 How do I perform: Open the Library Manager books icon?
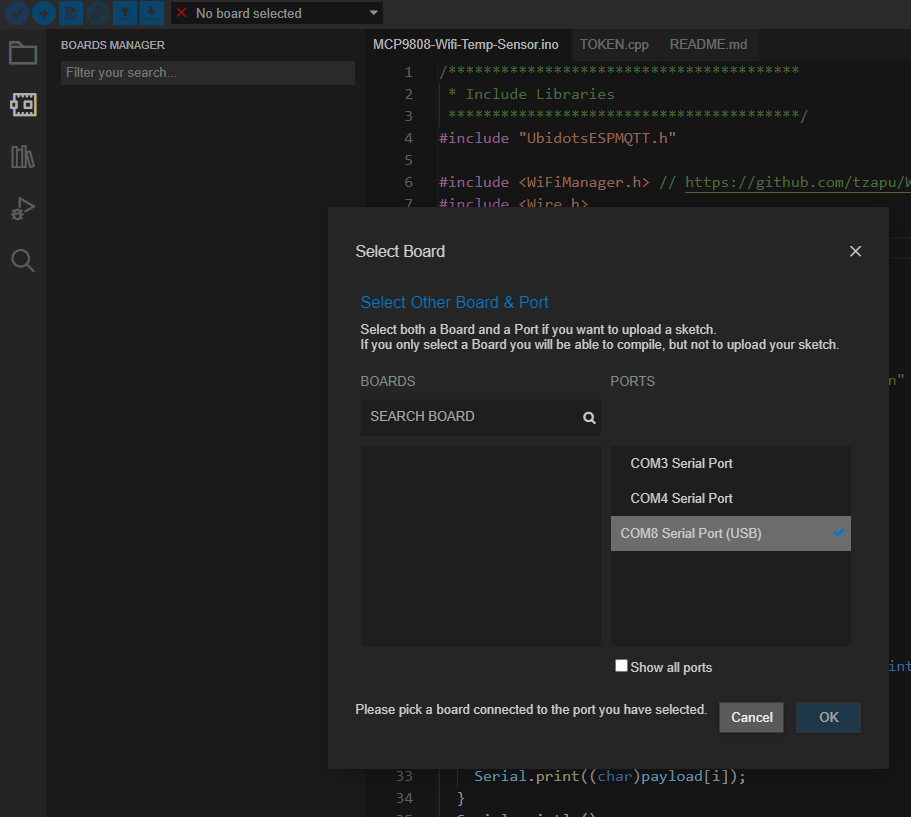23,156
